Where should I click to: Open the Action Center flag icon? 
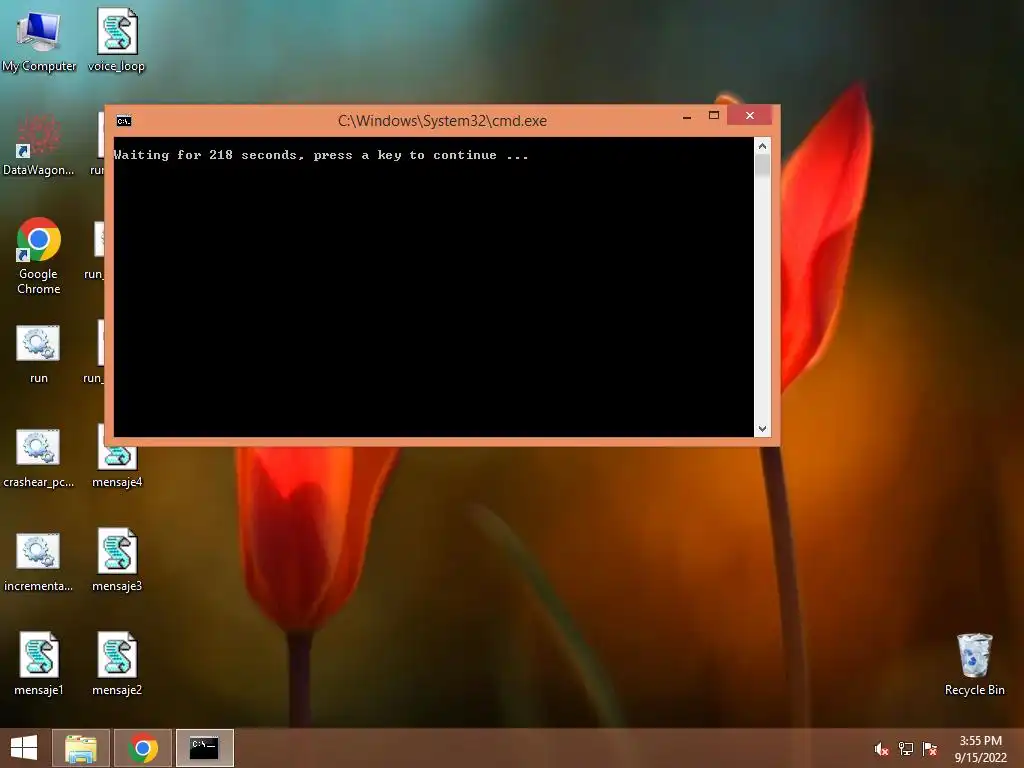[929, 749]
